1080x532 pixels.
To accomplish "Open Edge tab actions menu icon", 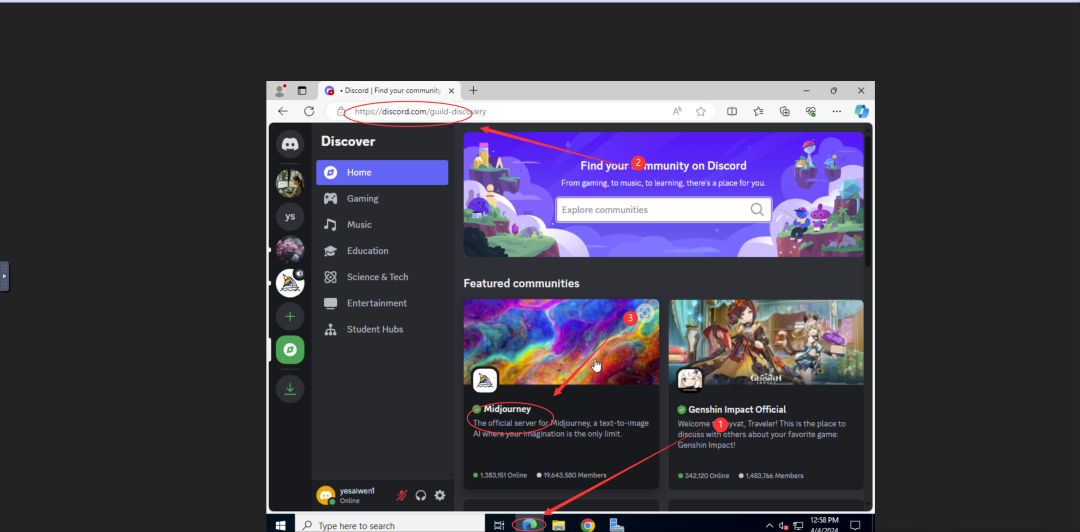I will click(302, 90).
